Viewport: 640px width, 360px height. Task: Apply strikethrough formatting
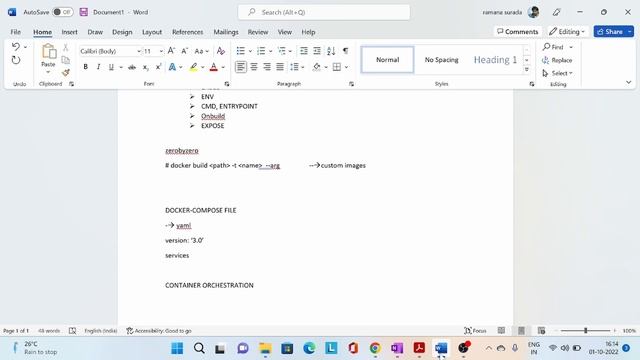click(132, 67)
